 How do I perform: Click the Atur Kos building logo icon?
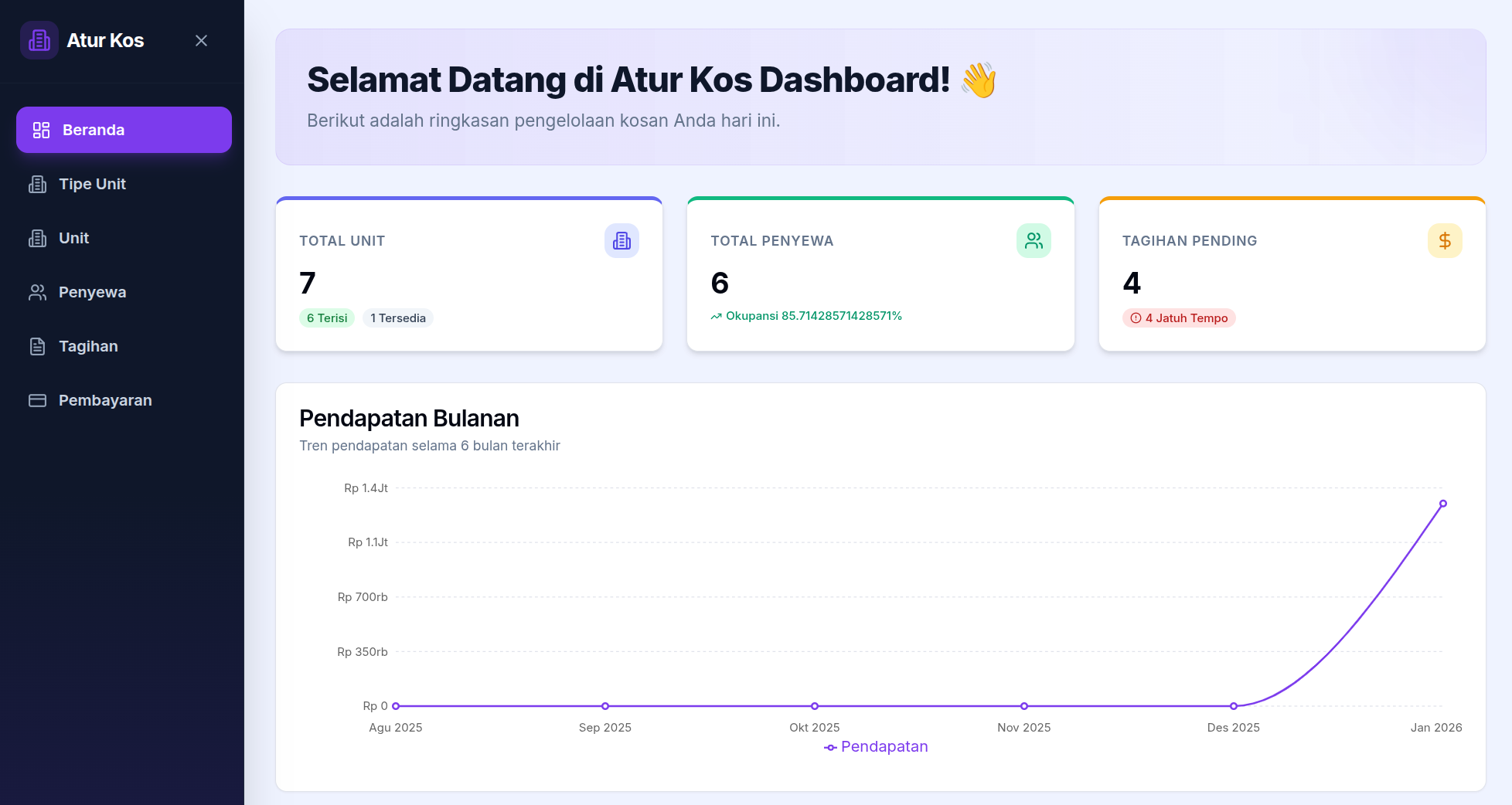coord(39,40)
